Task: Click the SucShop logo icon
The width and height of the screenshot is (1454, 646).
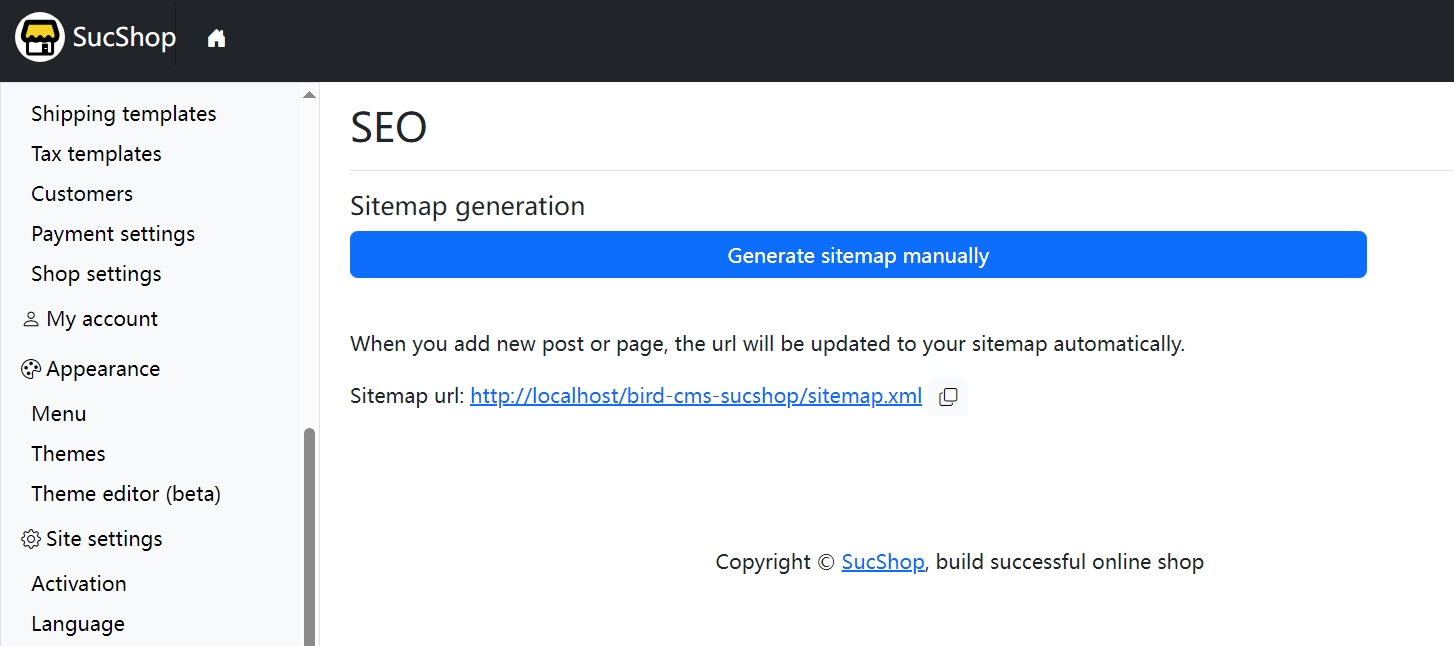Action: pyautogui.click(x=40, y=38)
